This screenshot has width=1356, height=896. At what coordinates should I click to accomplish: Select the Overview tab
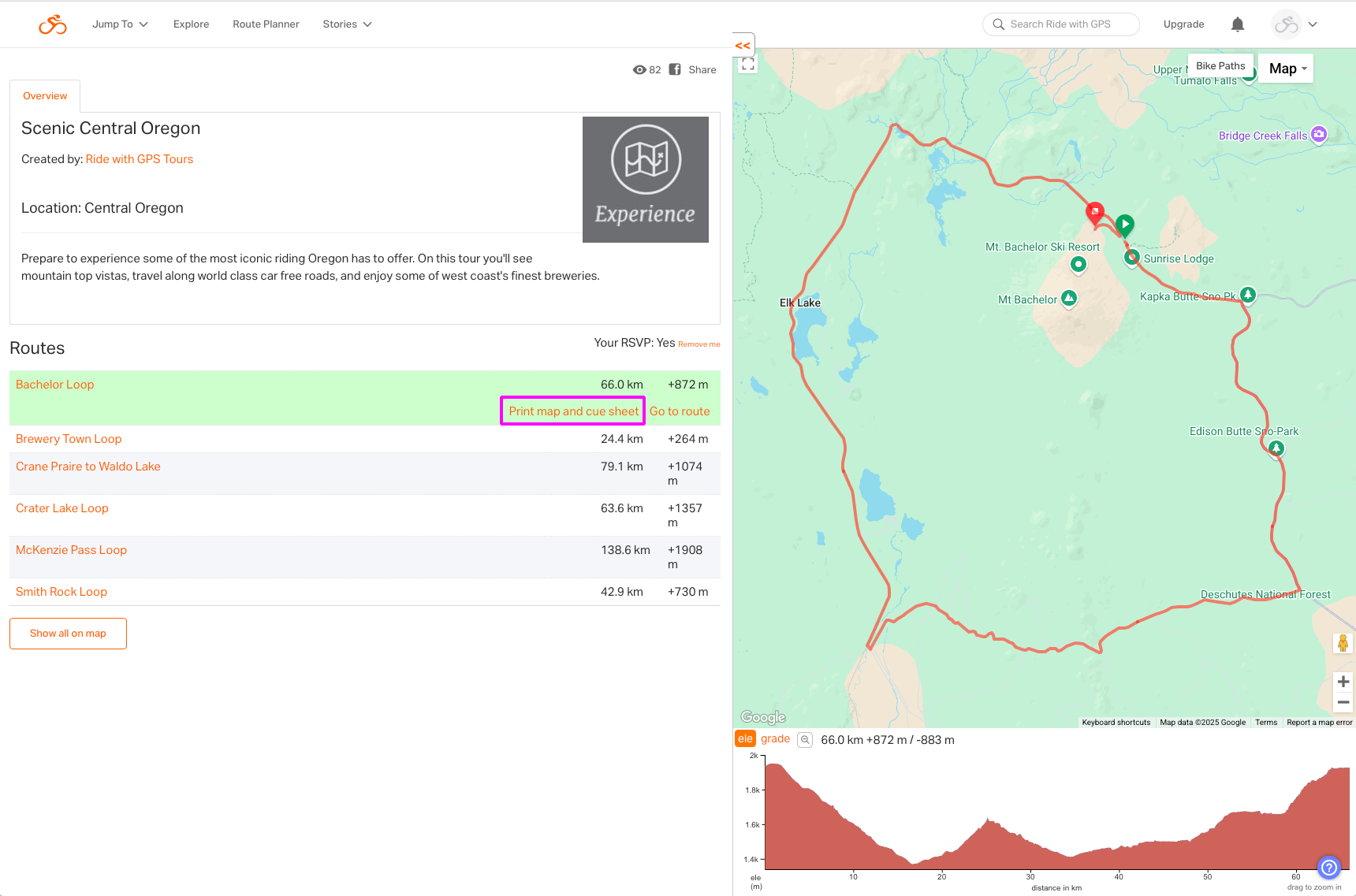(45, 96)
